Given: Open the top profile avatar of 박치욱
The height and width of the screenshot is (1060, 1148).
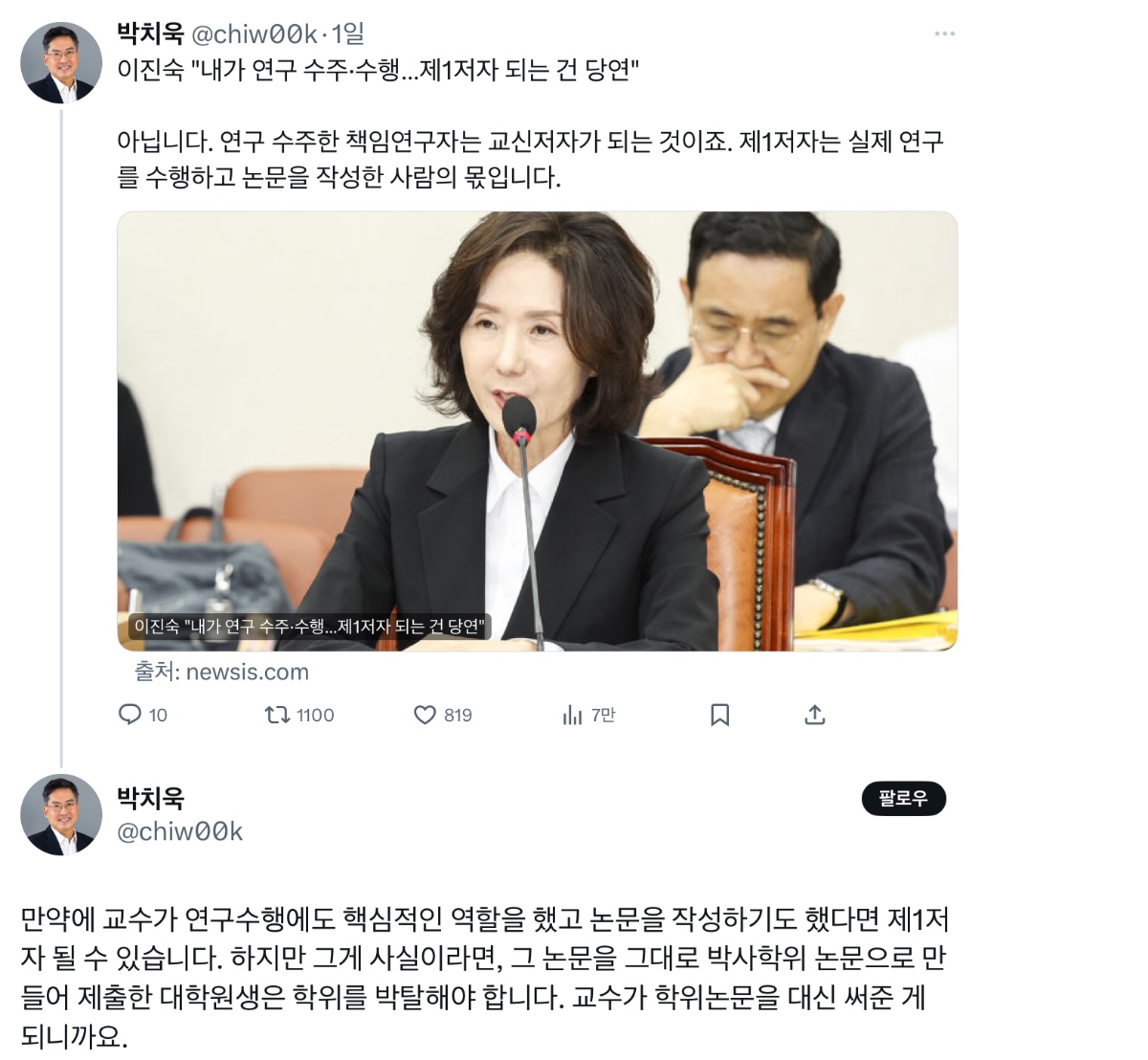Looking at the screenshot, I should pos(61,63).
